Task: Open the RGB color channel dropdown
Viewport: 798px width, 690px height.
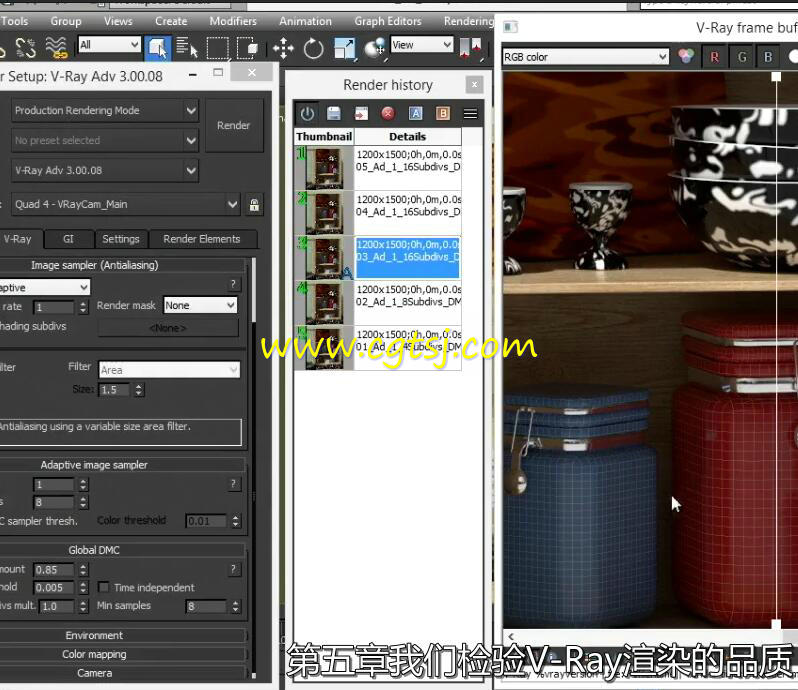Action: (585, 56)
